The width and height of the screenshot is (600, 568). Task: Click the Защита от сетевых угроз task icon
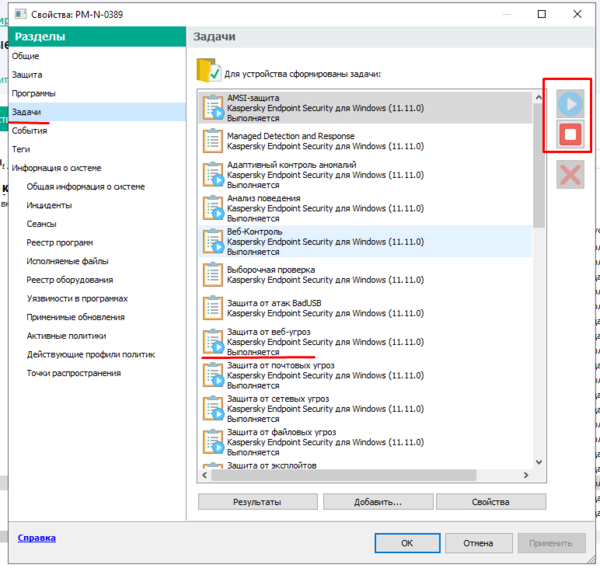click(x=213, y=408)
